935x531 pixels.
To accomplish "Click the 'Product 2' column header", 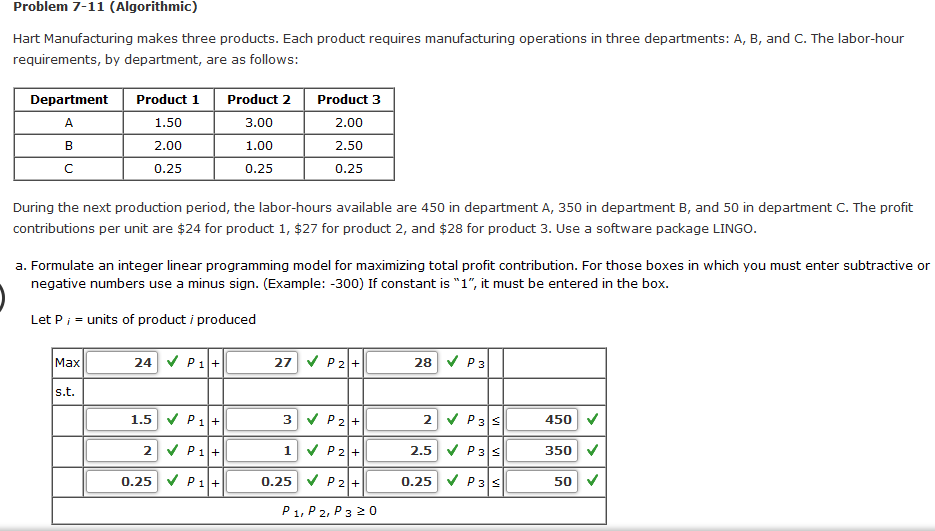I will [x=259, y=100].
